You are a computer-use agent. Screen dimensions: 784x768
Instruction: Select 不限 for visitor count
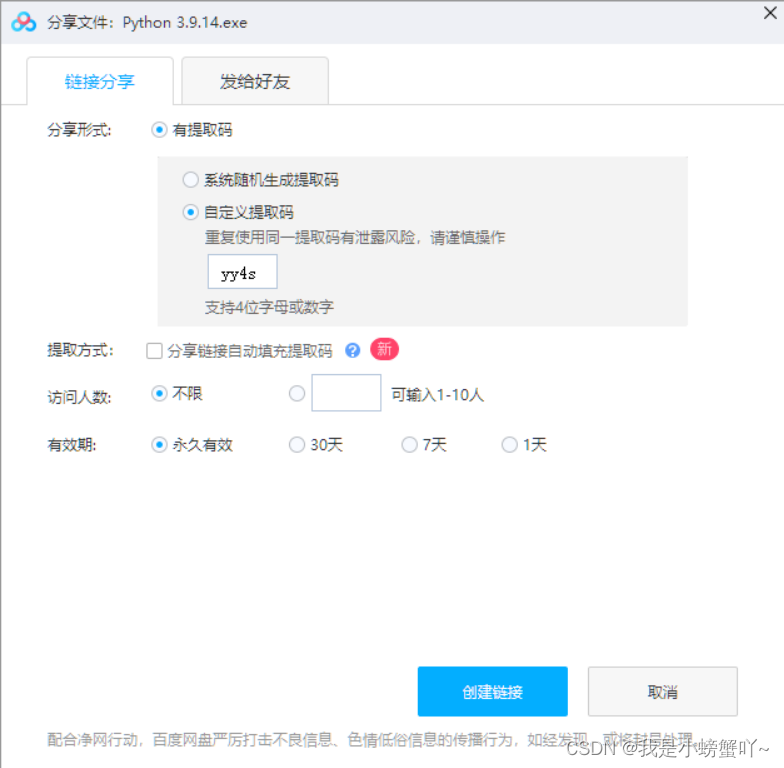[159, 394]
